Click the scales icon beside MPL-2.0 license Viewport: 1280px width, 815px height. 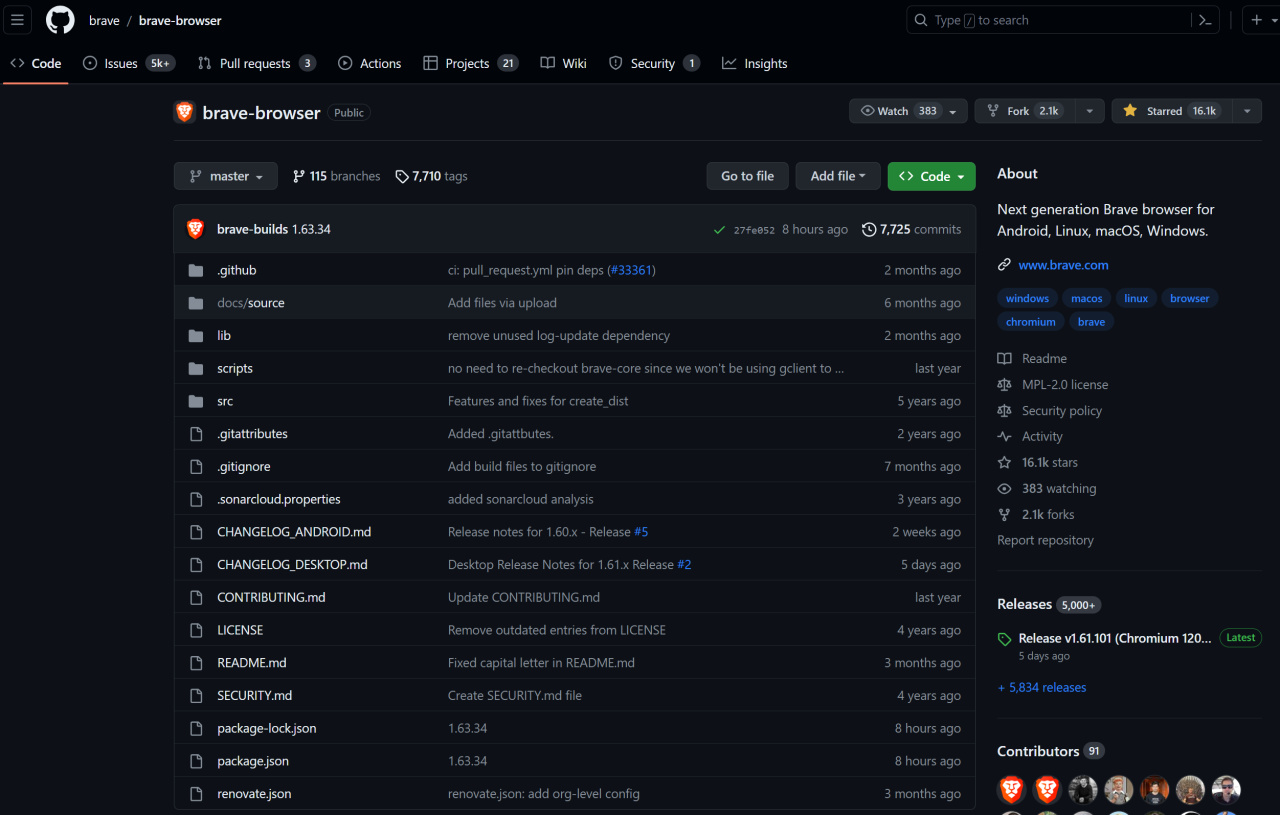1004,385
